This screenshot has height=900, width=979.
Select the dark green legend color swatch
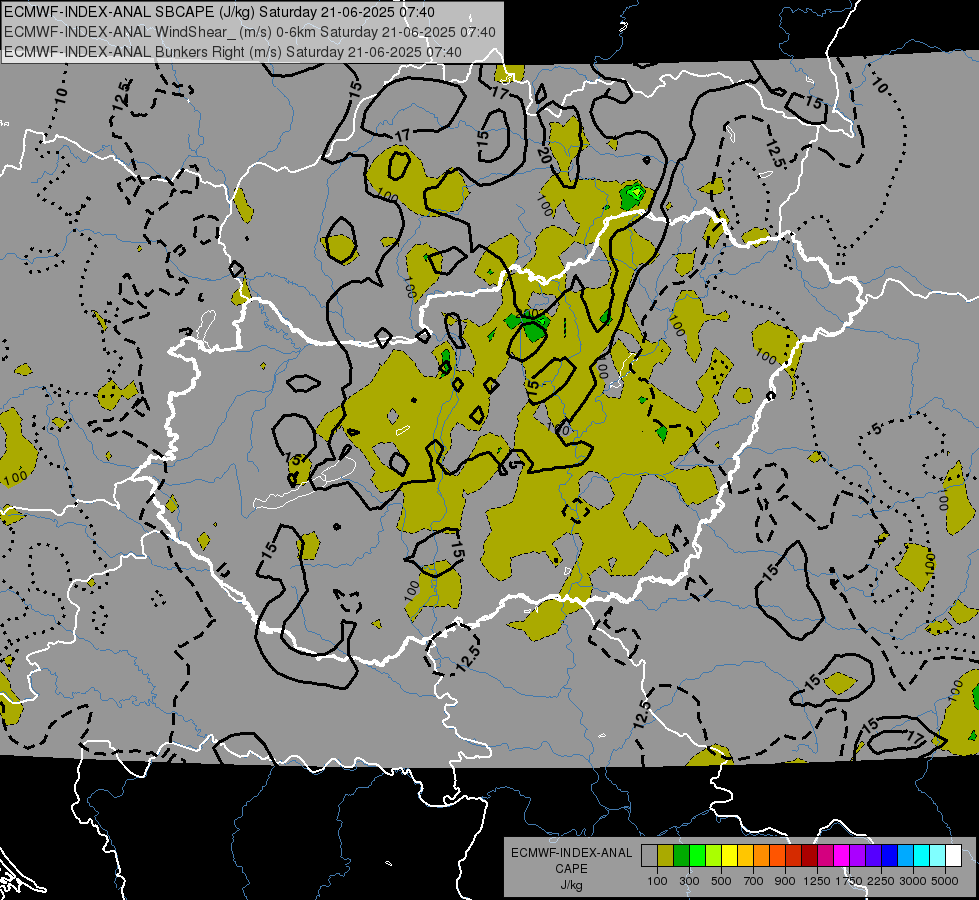pyautogui.click(x=681, y=856)
